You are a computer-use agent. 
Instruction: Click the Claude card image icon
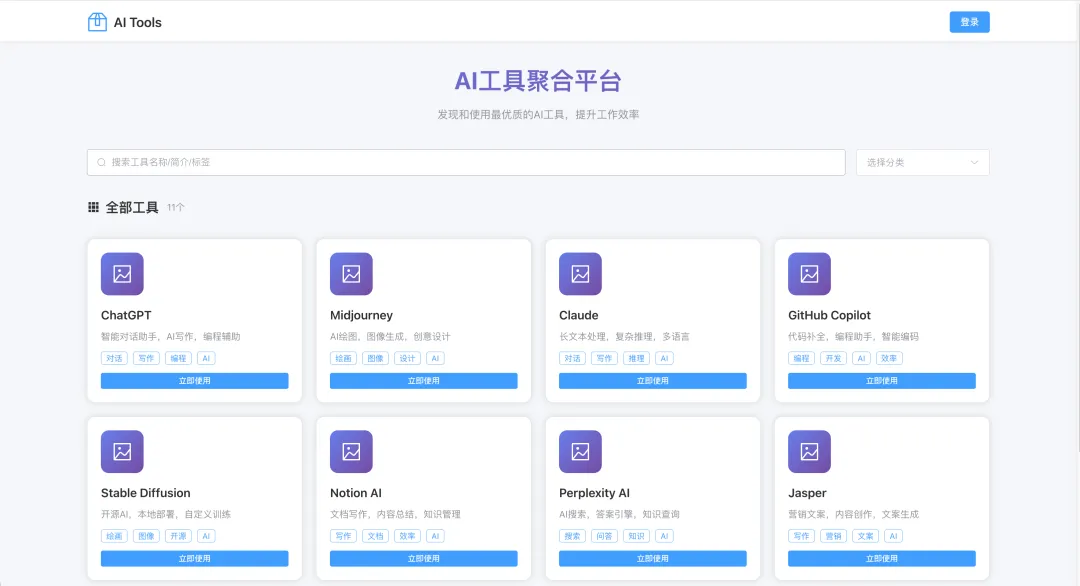580,273
